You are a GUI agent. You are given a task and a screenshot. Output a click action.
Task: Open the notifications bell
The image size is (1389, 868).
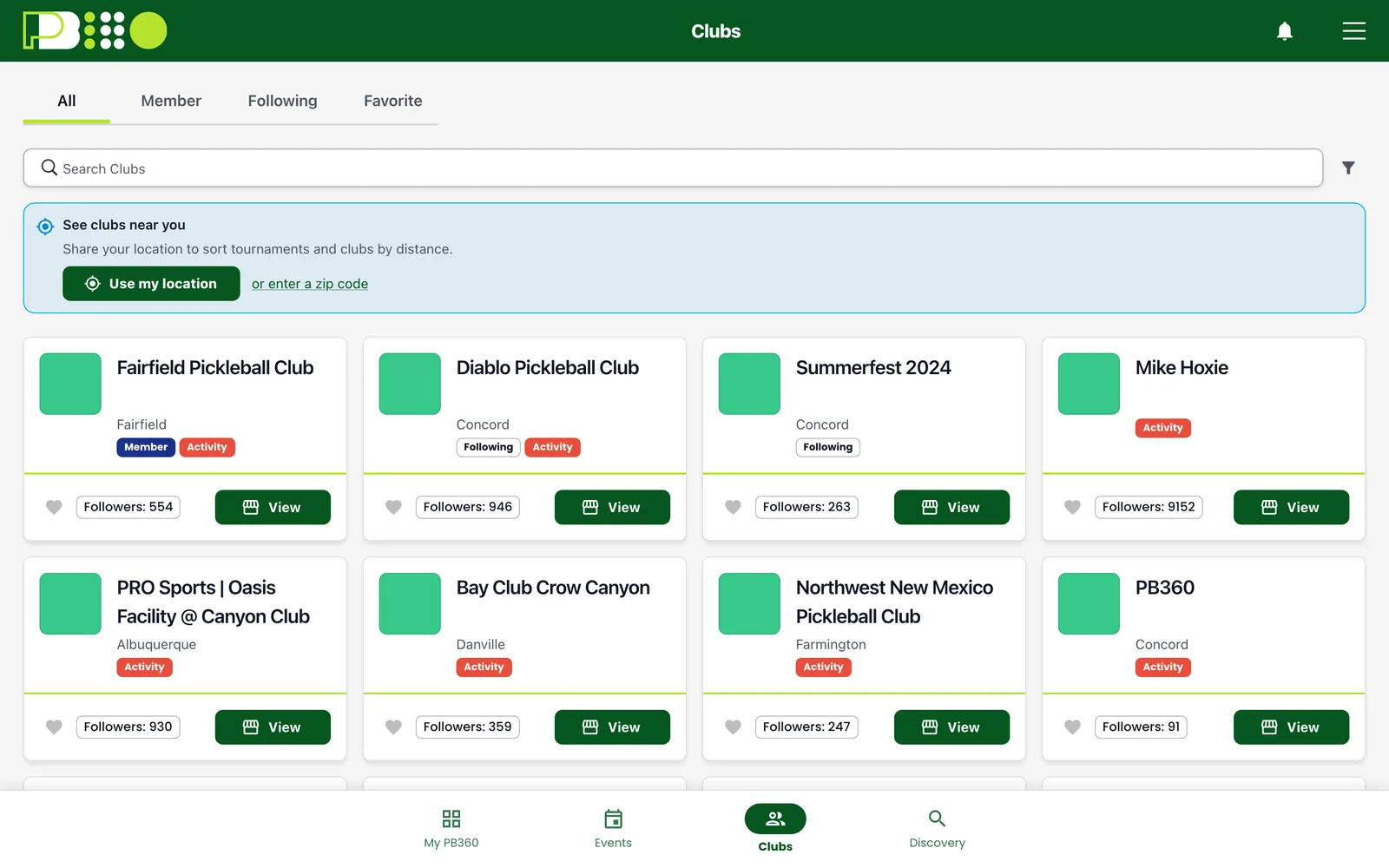pyautogui.click(x=1285, y=31)
